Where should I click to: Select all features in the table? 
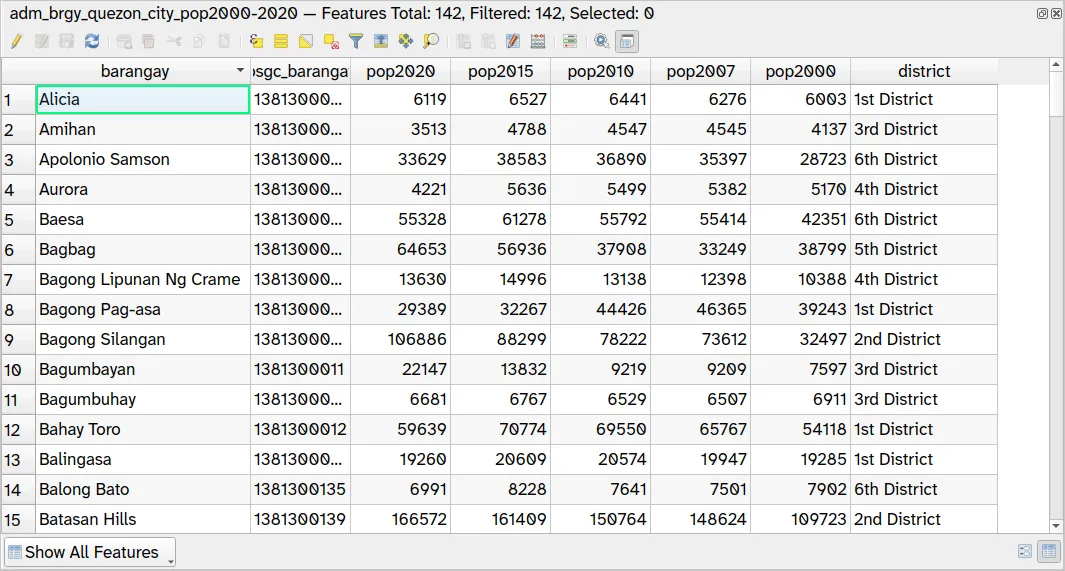[281, 41]
